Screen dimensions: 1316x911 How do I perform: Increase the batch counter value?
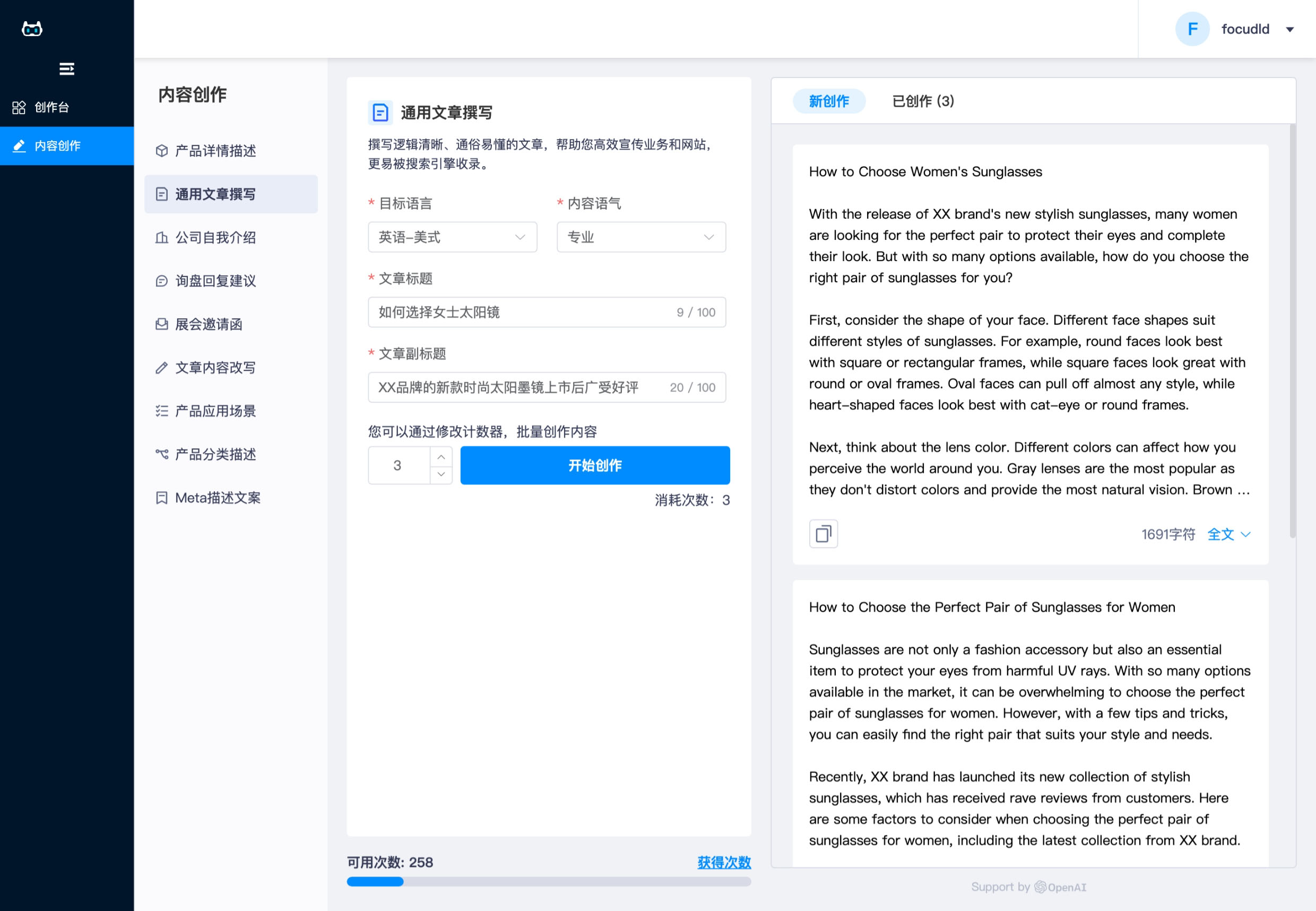pos(441,457)
